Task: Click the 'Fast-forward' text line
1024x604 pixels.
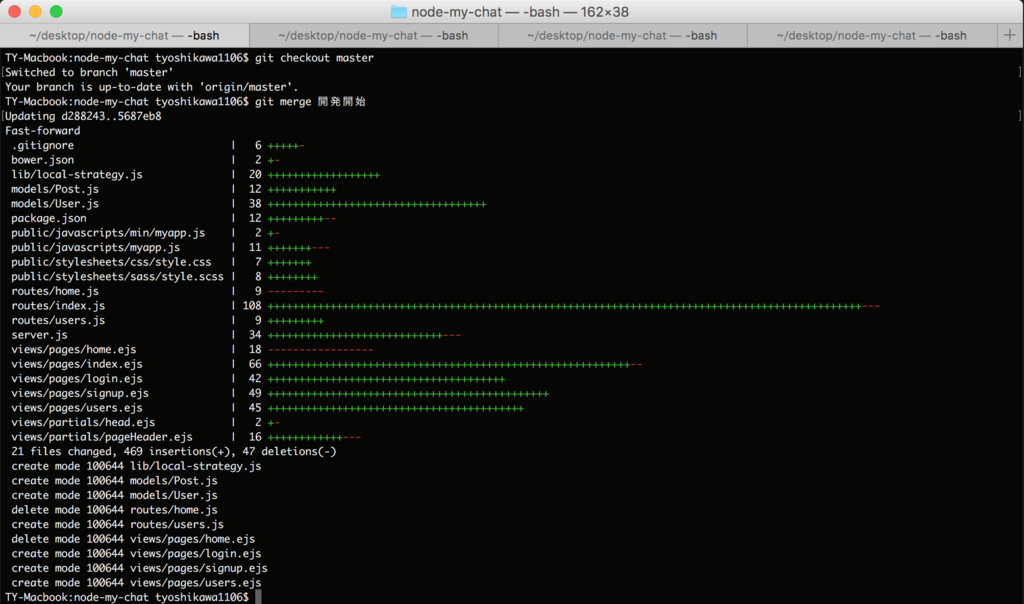Action: (x=42, y=131)
